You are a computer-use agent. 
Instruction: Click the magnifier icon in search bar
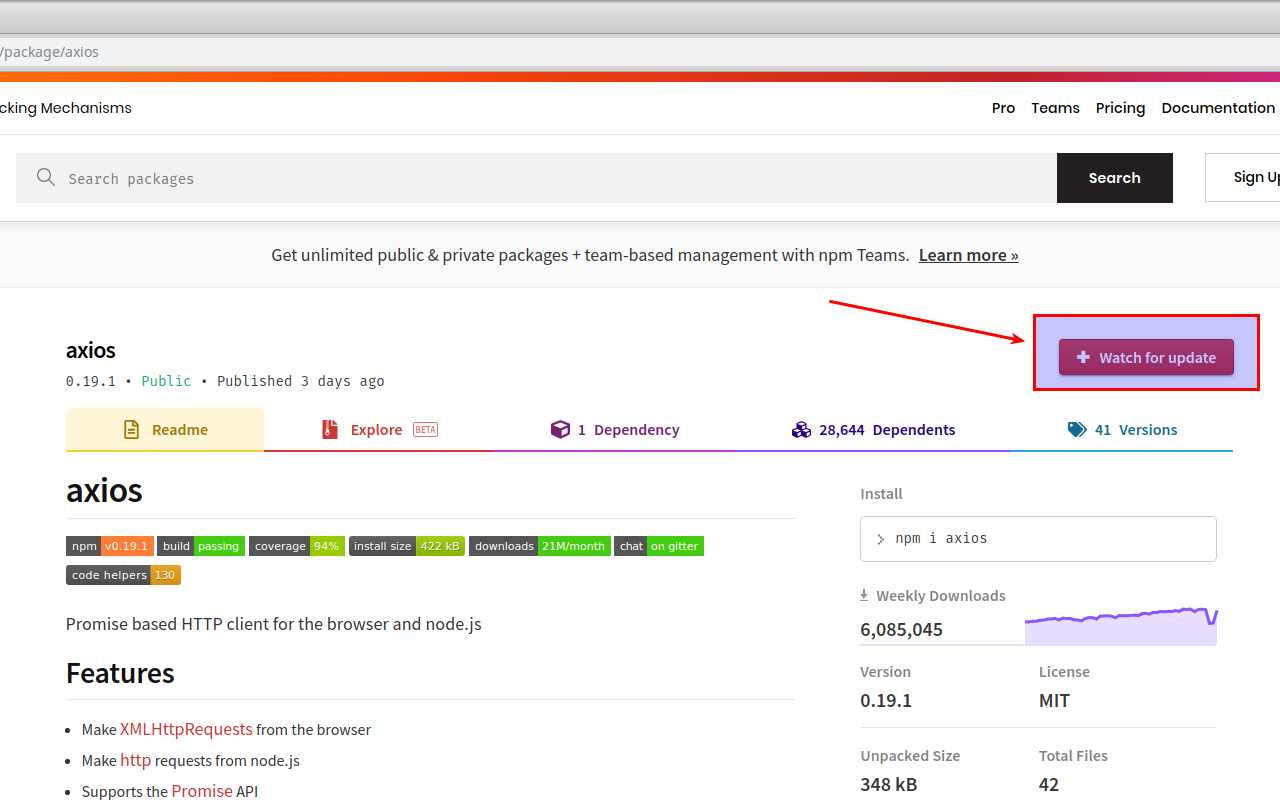(45, 177)
